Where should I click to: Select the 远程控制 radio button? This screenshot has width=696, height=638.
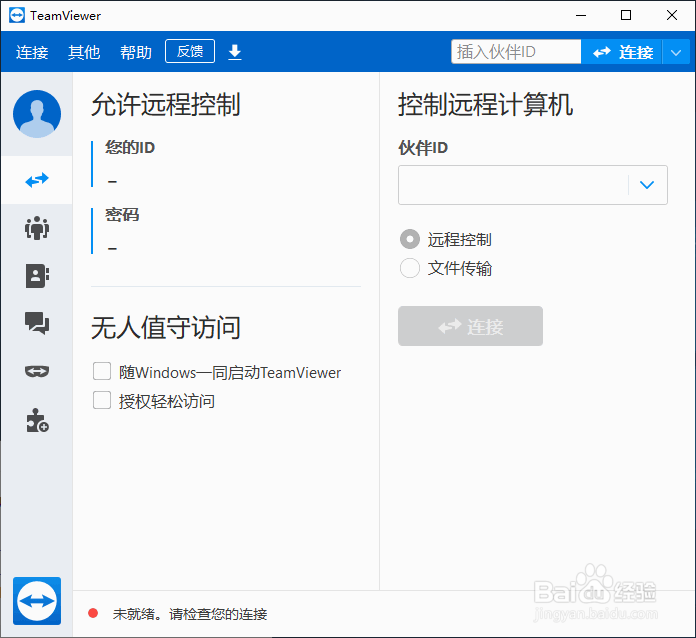pyautogui.click(x=410, y=239)
